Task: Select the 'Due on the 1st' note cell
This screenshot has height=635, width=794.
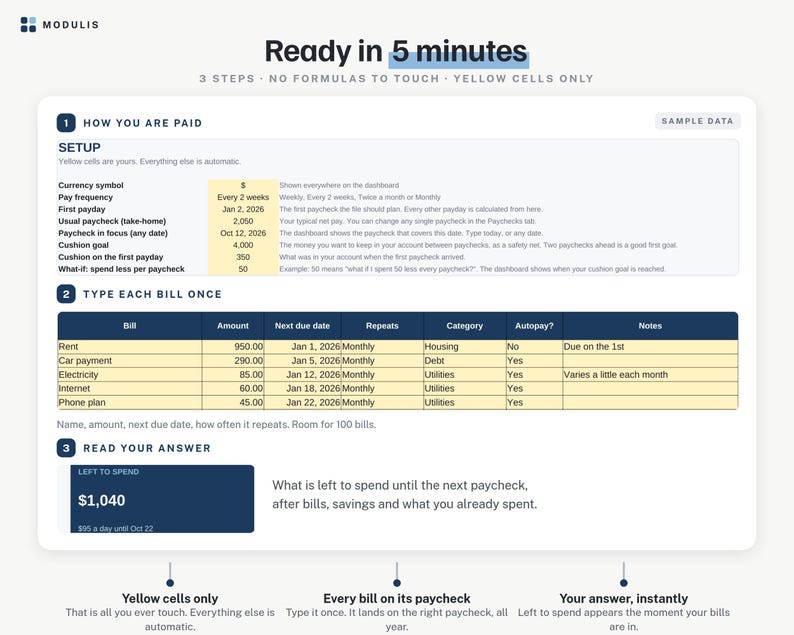Action: (x=650, y=347)
